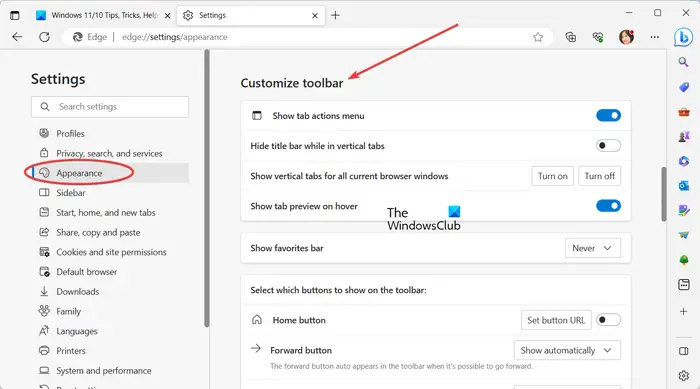
Task: Open the Bing Chat sidebar icon
Action: click(x=683, y=37)
